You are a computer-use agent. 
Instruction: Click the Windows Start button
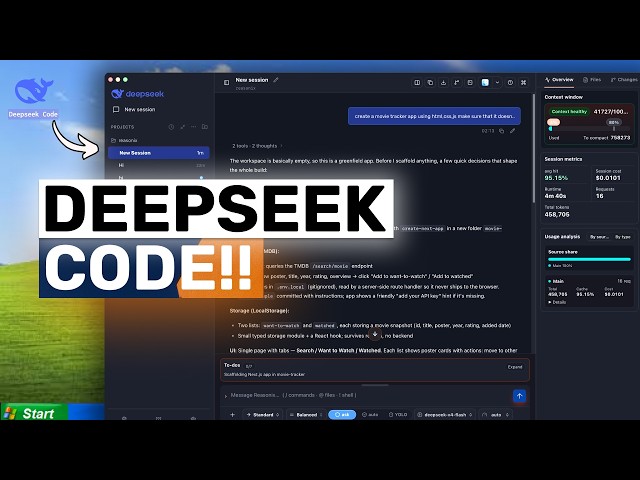pos(34,413)
